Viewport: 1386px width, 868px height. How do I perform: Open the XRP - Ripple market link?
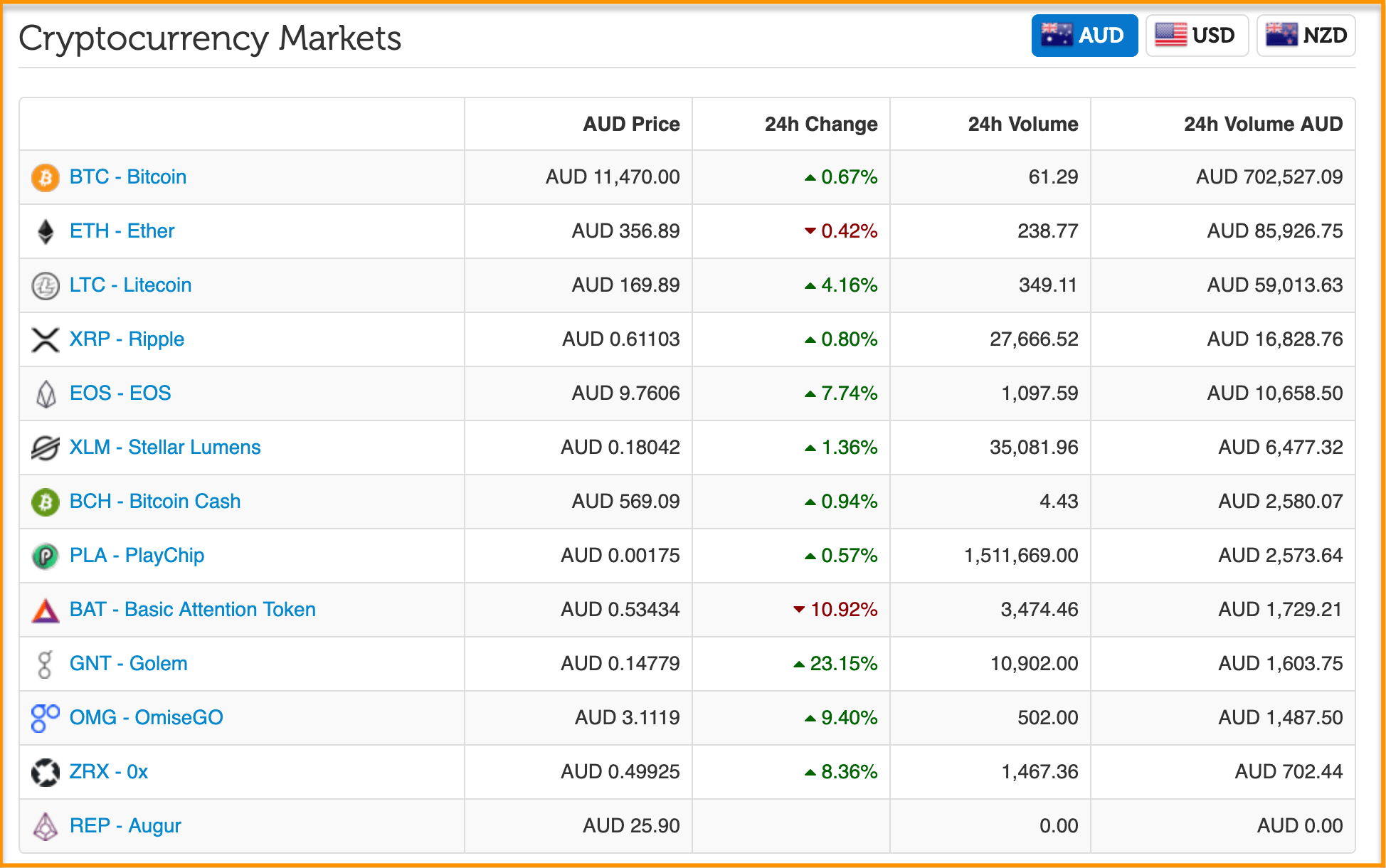pyautogui.click(x=127, y=339)
